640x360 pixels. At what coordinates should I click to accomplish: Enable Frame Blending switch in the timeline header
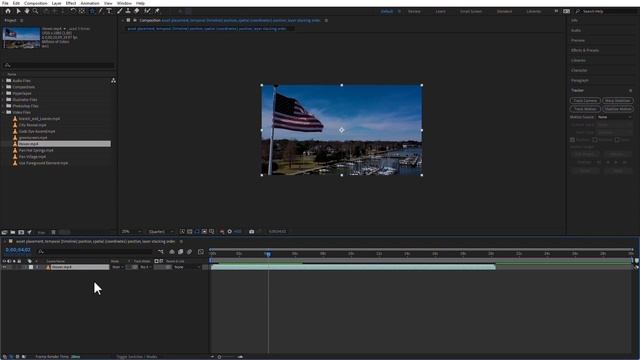[x=180, y=252]
